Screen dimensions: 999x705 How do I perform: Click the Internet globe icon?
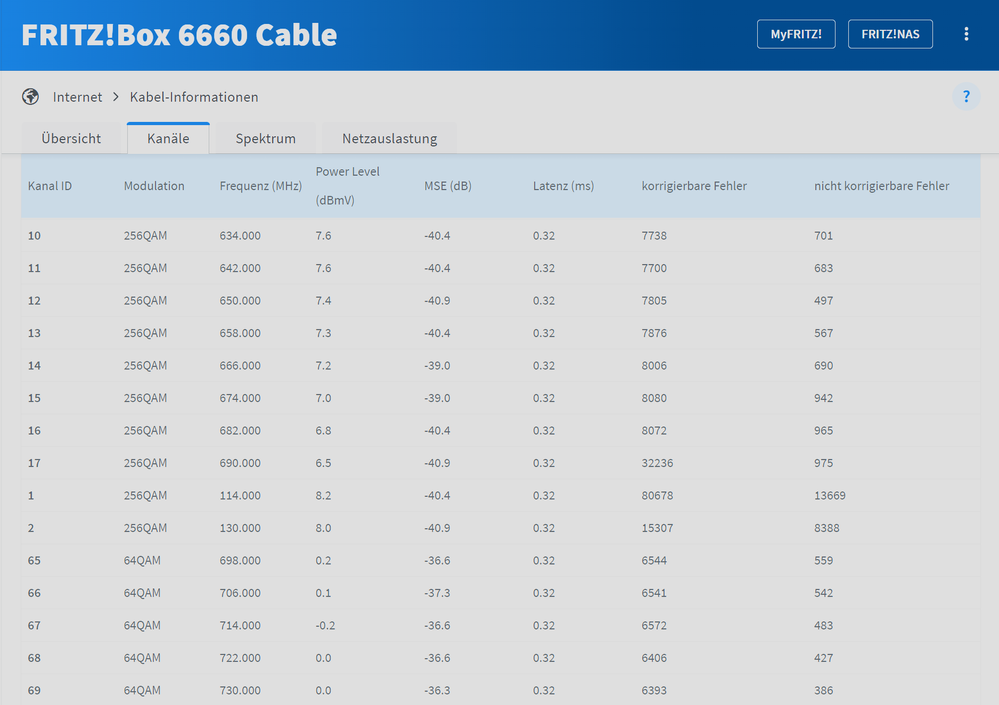(31, 97)
